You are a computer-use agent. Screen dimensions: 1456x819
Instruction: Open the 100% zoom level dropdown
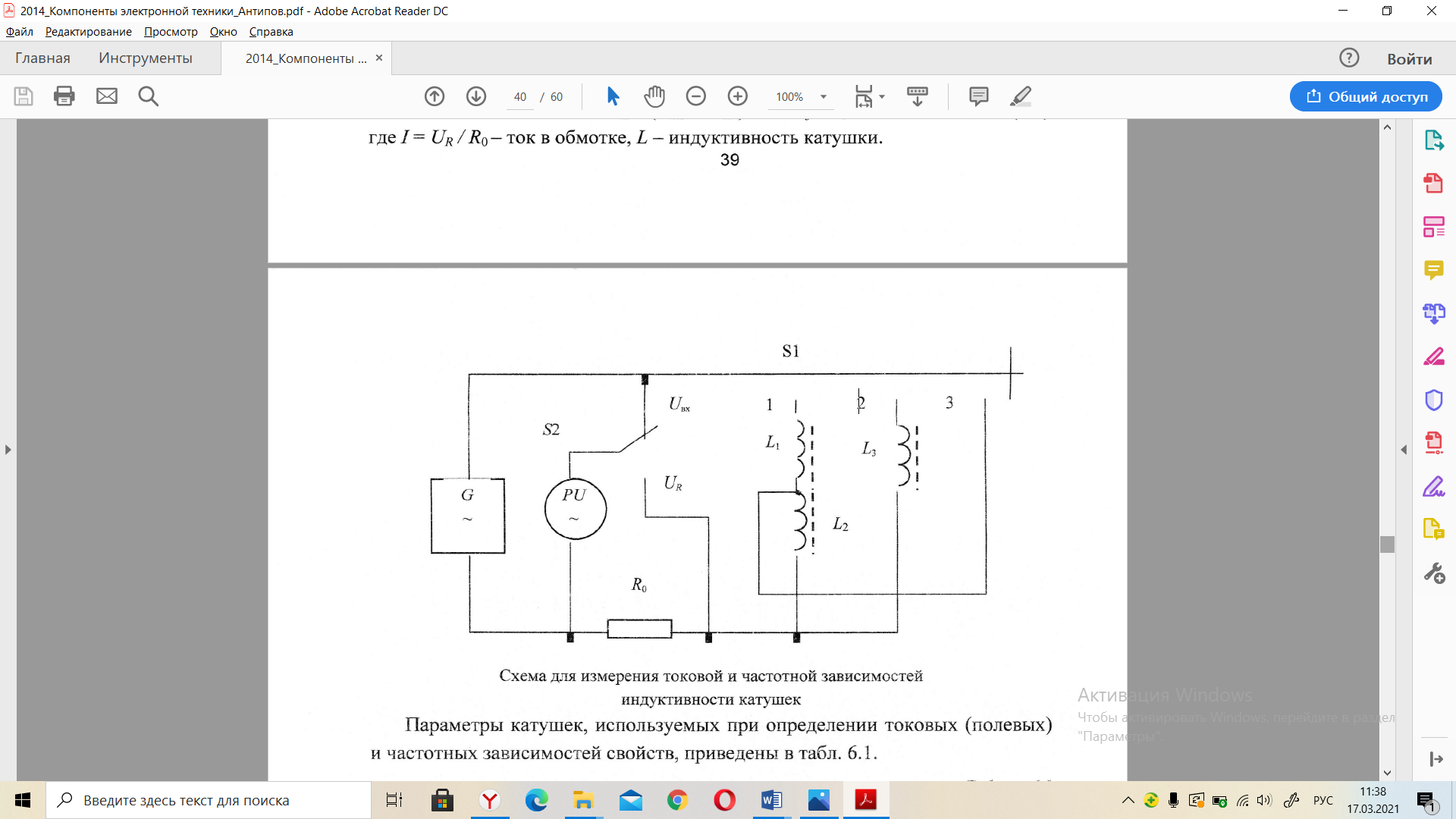coord(823,97)
